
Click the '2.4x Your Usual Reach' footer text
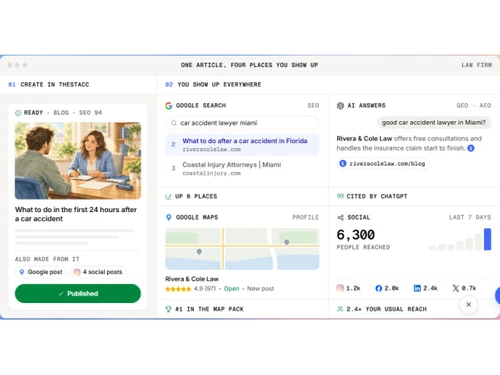[x=387, y=309]
